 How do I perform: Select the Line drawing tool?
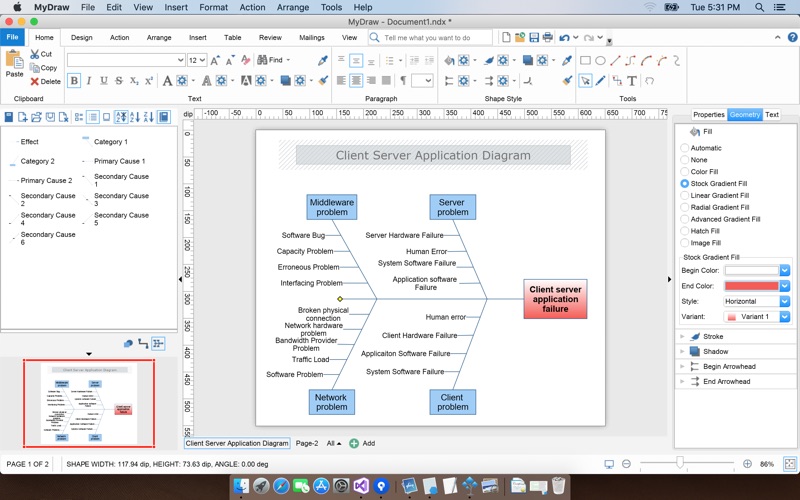tap(615, 61)
